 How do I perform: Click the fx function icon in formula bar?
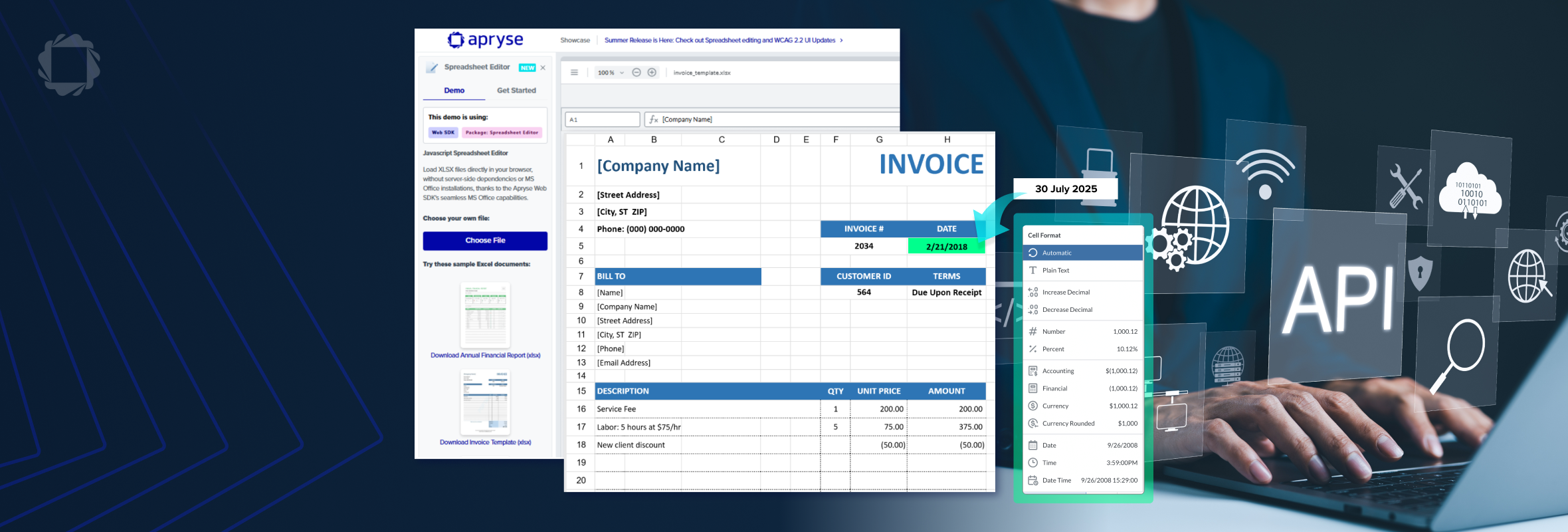tap(654, 120)
